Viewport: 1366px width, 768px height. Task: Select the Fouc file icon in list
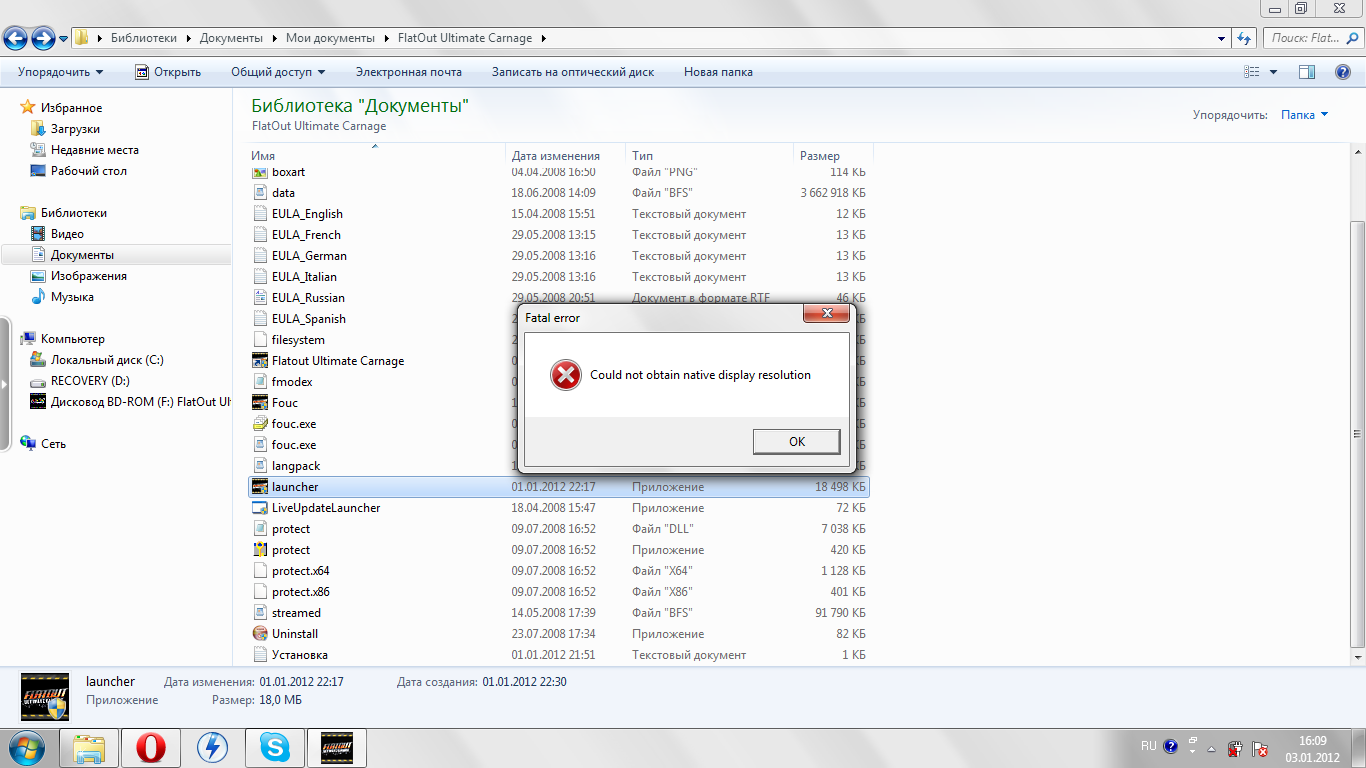coord(260,403)
